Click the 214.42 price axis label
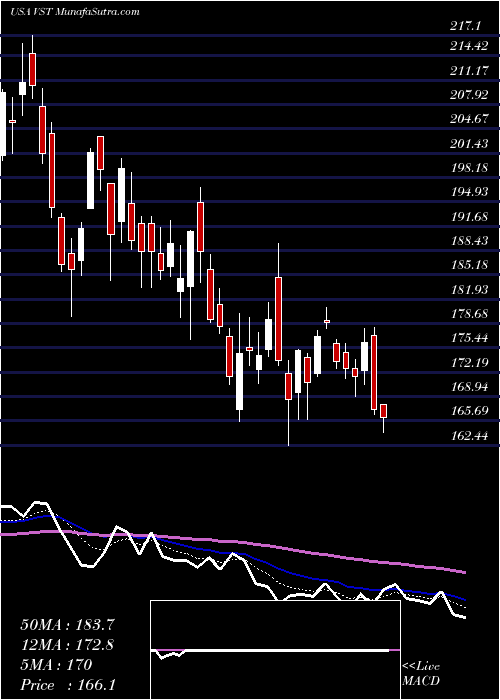 pos(469,46)
